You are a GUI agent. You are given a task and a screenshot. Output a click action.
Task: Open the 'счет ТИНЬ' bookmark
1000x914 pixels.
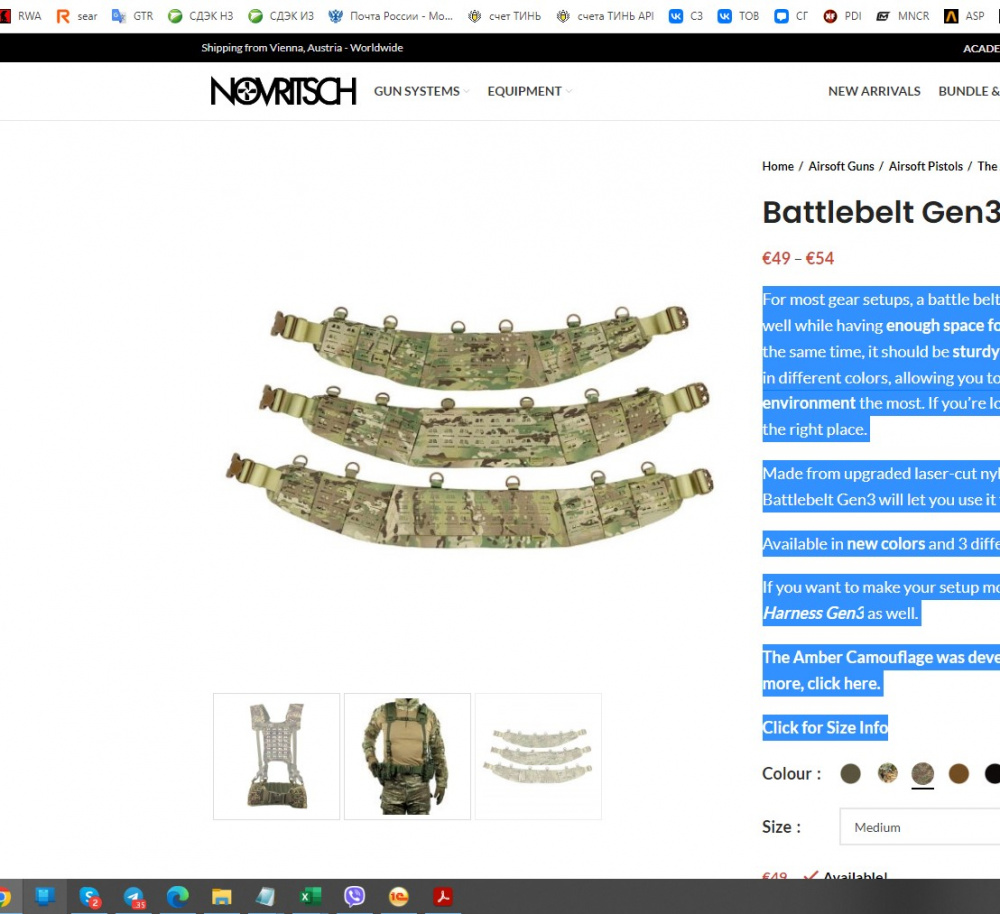tap(504, 16)
